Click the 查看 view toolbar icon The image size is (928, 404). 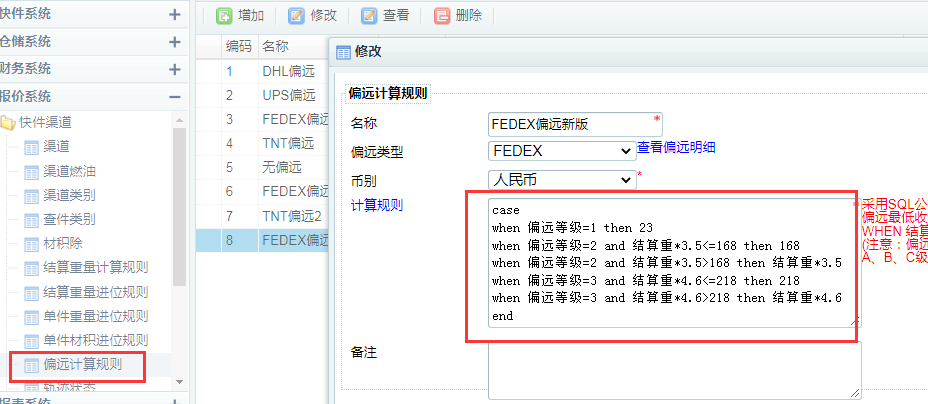369,15
